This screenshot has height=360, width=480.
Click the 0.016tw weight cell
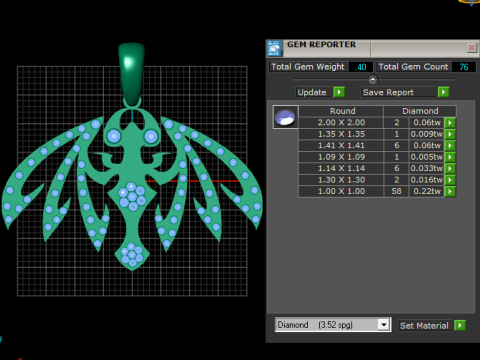point(427,180)
